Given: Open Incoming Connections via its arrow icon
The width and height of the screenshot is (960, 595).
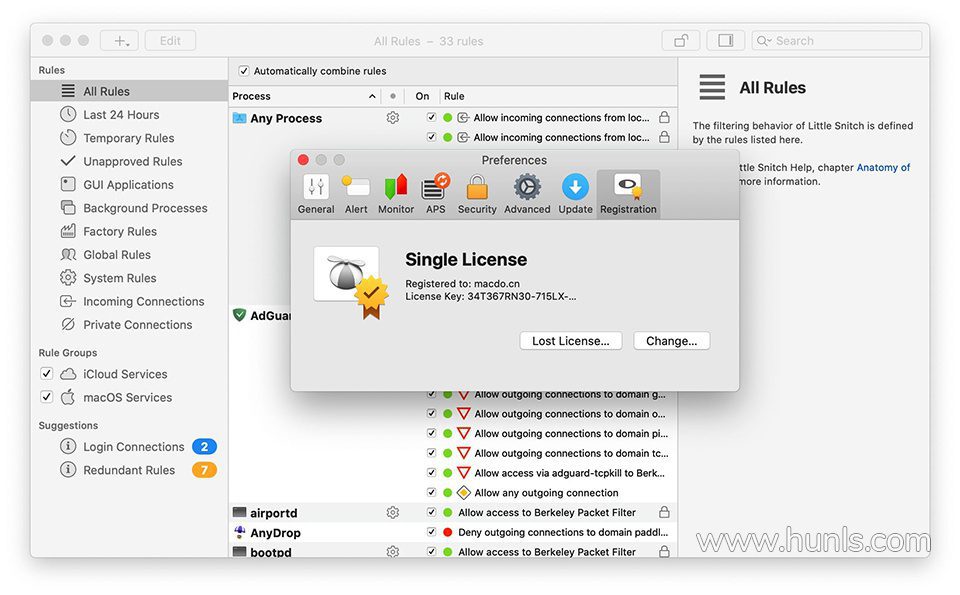Looking at the screenshot, I should 68,301.
